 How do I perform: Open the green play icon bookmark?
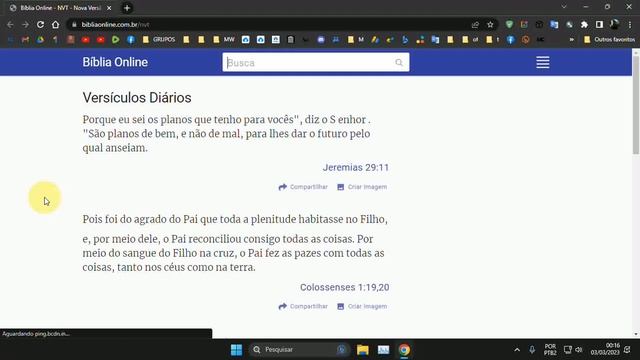click(116, 40)
